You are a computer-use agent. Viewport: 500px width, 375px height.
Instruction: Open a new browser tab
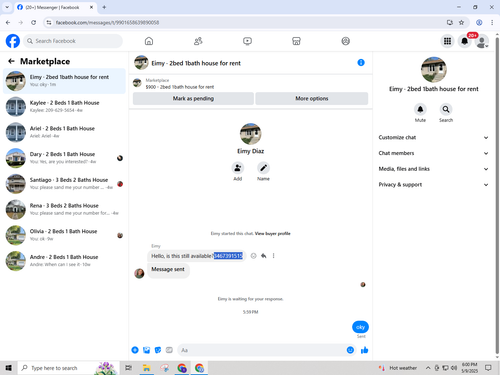104,7
